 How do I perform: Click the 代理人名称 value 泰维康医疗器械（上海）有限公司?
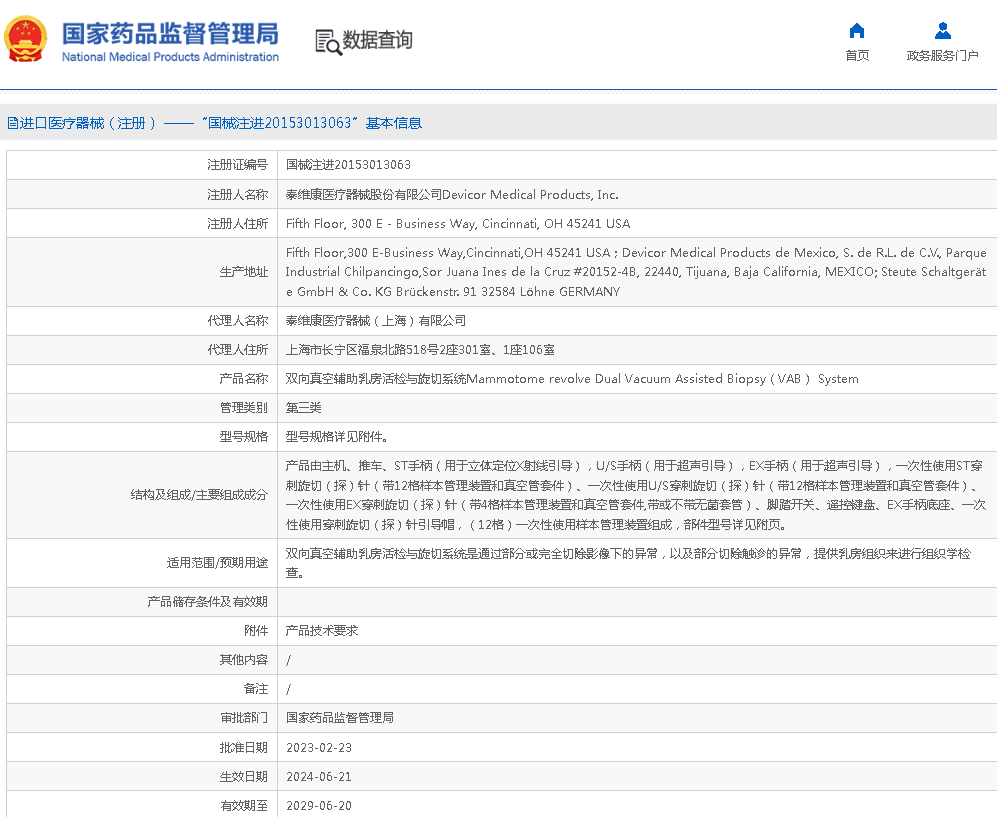tap(376, 321)
